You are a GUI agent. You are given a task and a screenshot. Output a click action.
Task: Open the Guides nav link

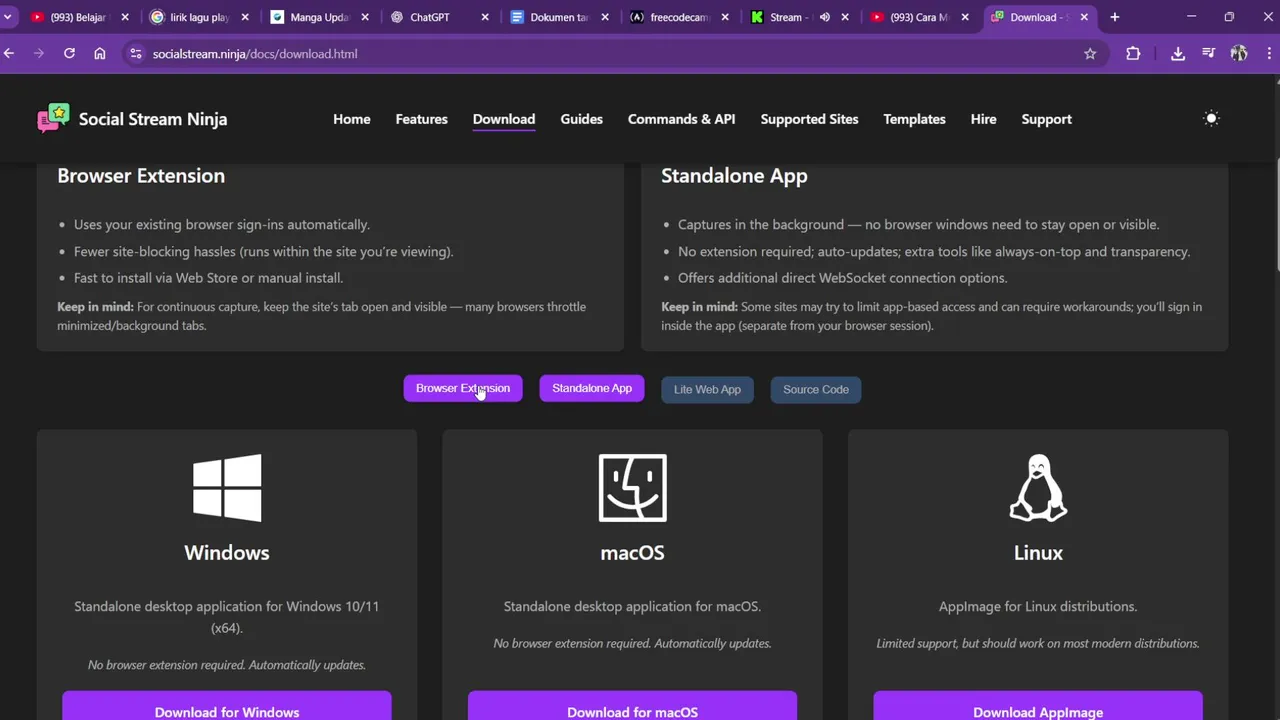[x=581, y=119]
